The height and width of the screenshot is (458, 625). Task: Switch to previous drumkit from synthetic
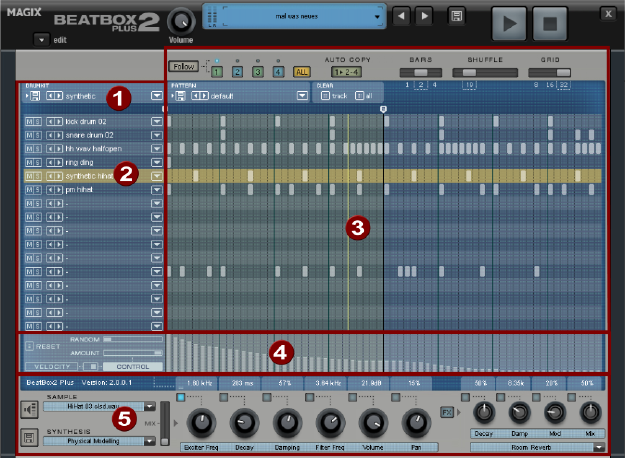[50, 96]
